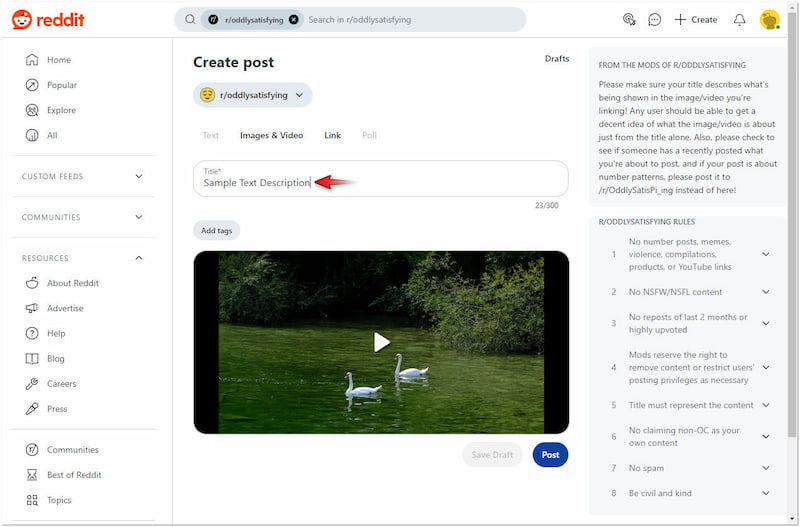Viewport: 800px width, 527px height.
Task: Select the Images & Video tab
Action: [x=271, y=135]
